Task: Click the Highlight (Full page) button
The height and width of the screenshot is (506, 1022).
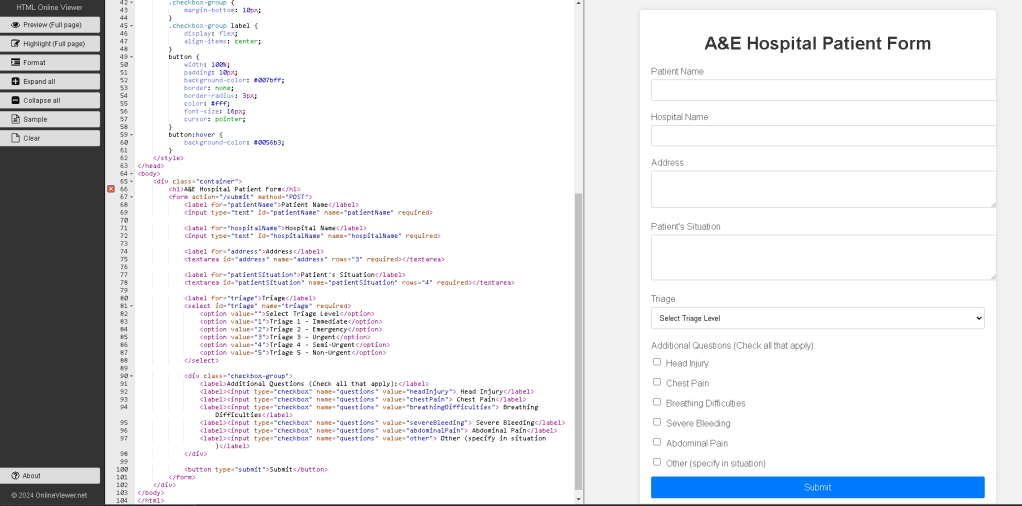Action: coord(50,44)
